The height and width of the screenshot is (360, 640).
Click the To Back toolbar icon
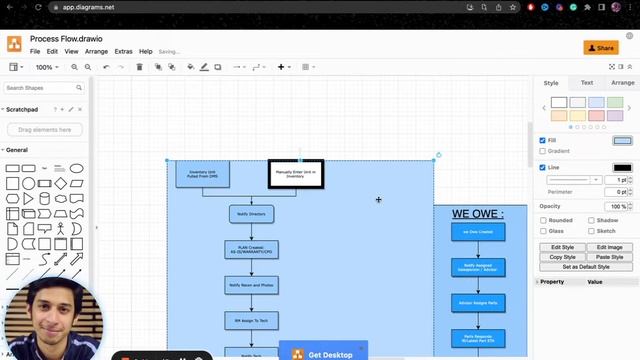coord(172,67)
